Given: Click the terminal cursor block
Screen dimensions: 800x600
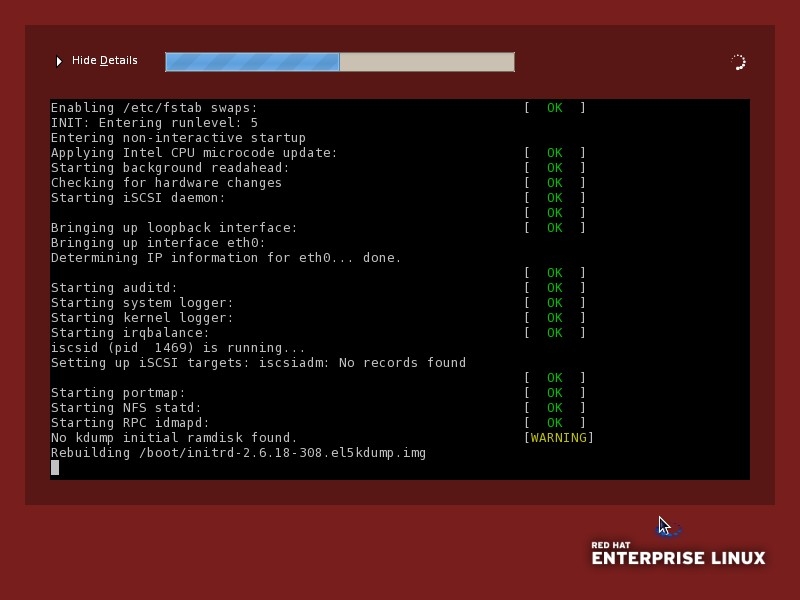Looking at the screenshot, I should (55, 468).
